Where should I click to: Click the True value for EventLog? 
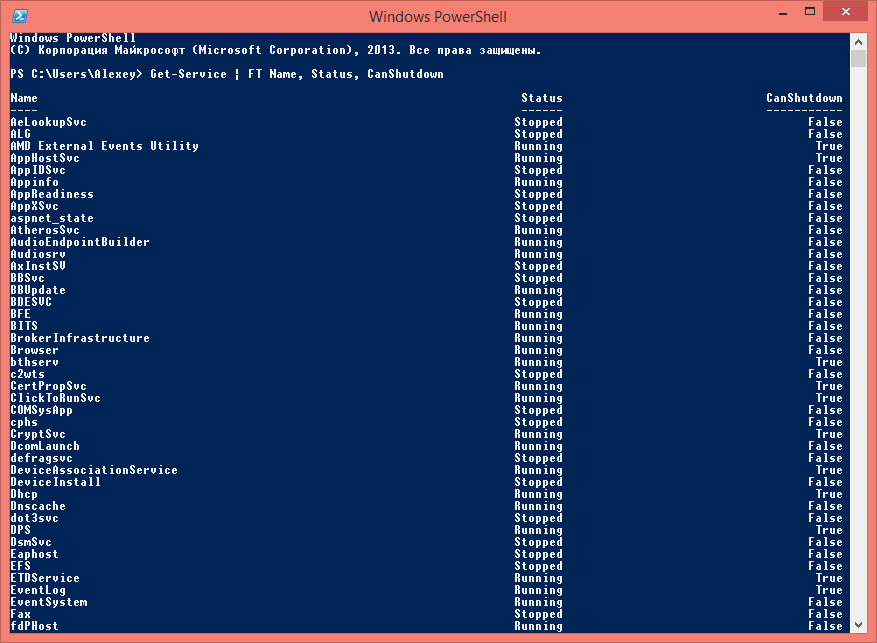829,590
